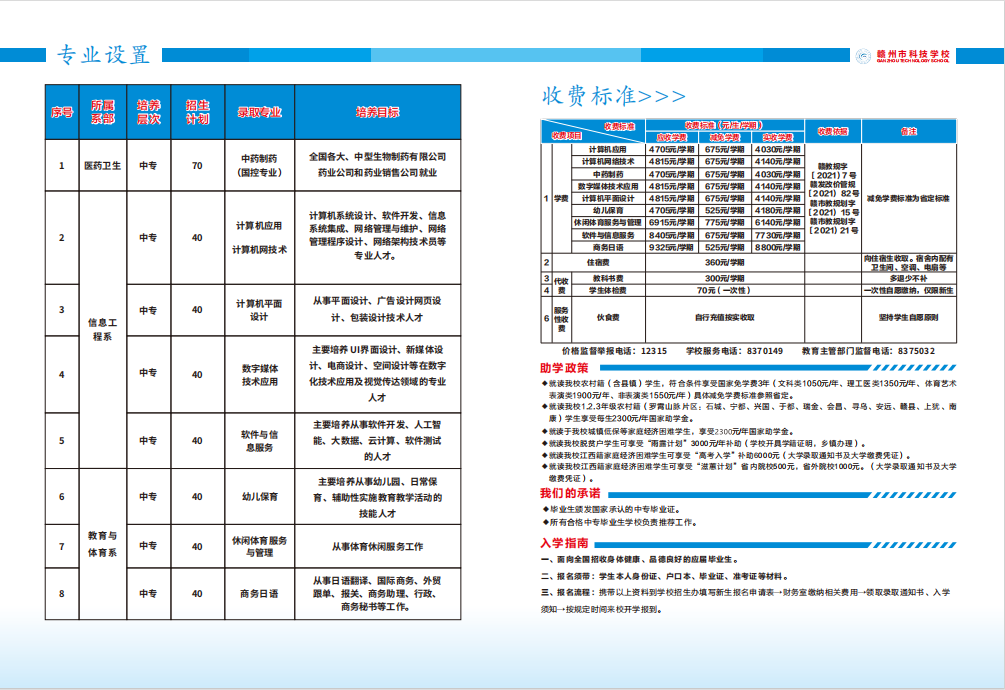This screenshot has height=690, width=1005.
Task: Click the 信息工程系 department cell
Action: 103,329
